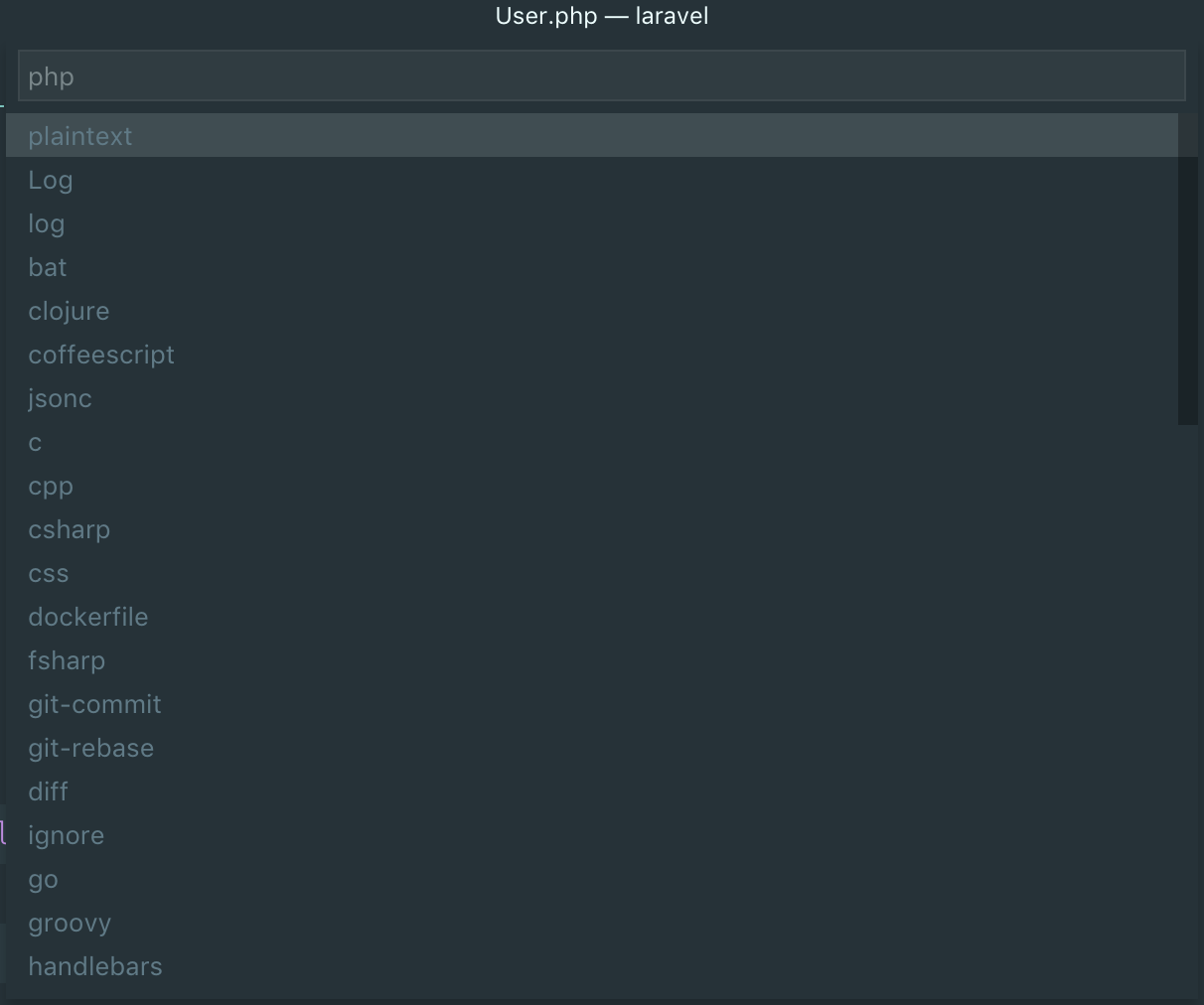Select jsonc language option
This screenshot has height=1005, width=1204.
coord(61,398)
